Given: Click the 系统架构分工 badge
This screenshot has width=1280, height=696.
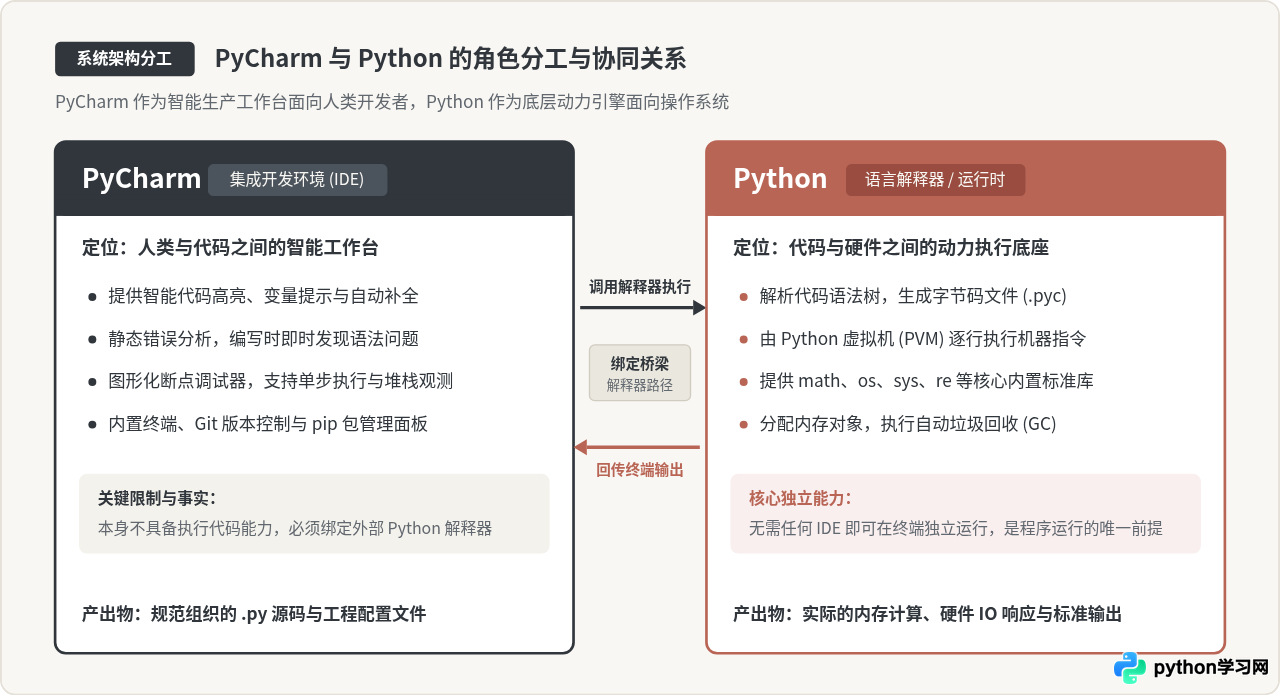Looking at the screenshot, I should [x=124, y=59].
